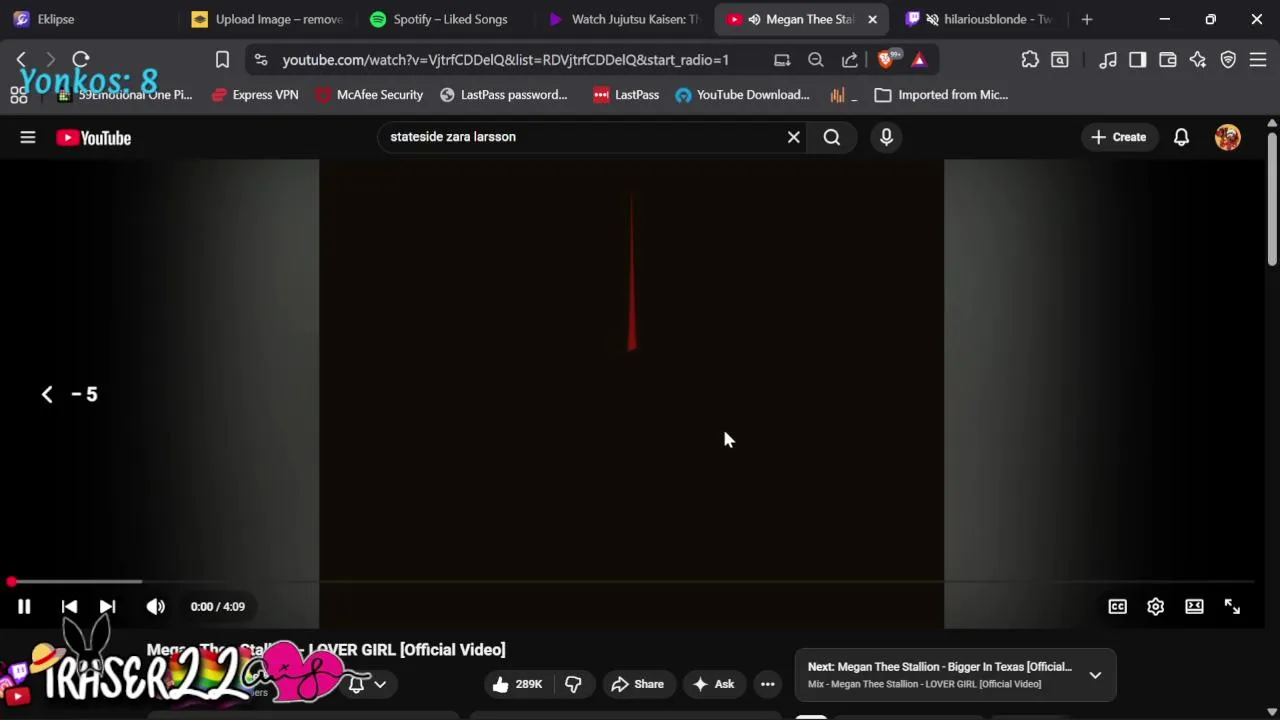The width and height of the screenshot is (1280, 720).
Task: Open the account avatar menu
Action: coord(1228,137)
